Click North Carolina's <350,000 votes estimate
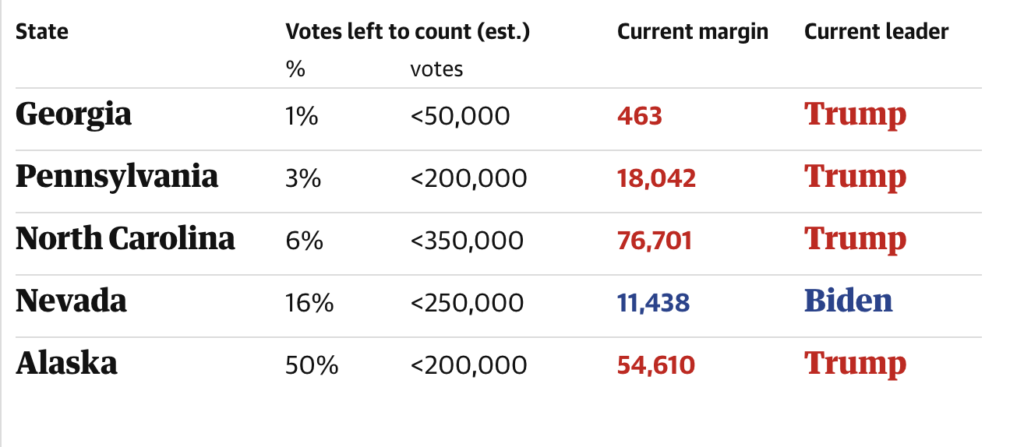The image size is (1024, 447). coord(467,240)
